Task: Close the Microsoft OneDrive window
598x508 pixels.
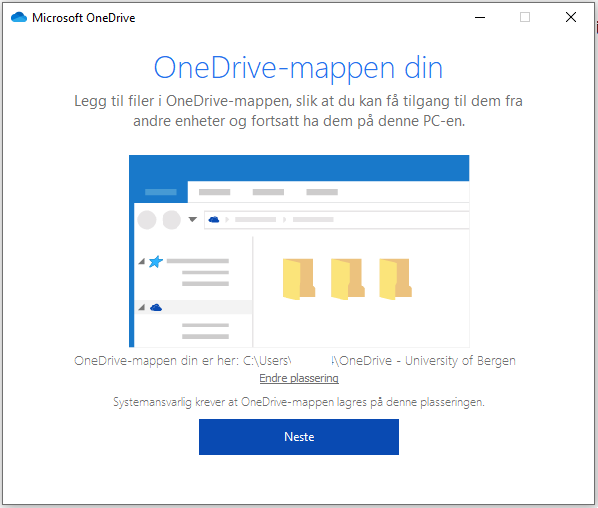Action: coord(571,17)
